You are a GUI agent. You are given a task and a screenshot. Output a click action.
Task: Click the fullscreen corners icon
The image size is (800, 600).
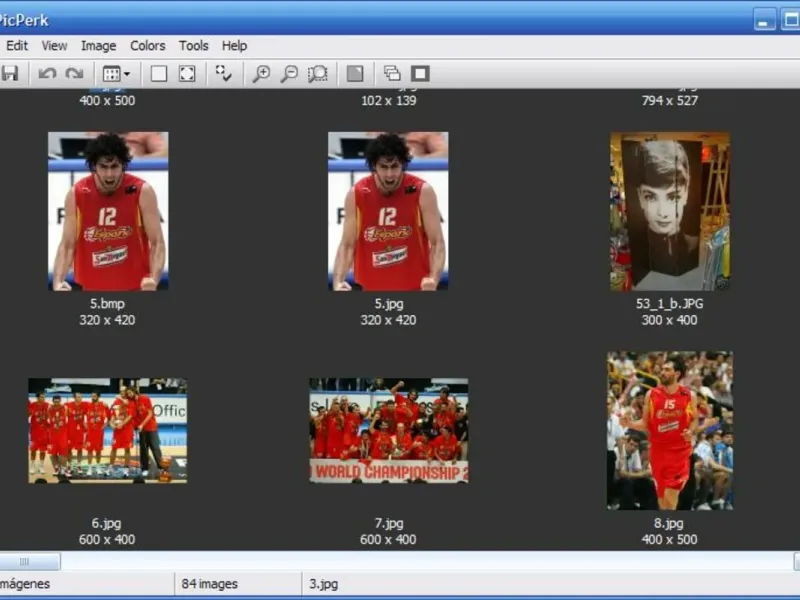pos(187,73)
